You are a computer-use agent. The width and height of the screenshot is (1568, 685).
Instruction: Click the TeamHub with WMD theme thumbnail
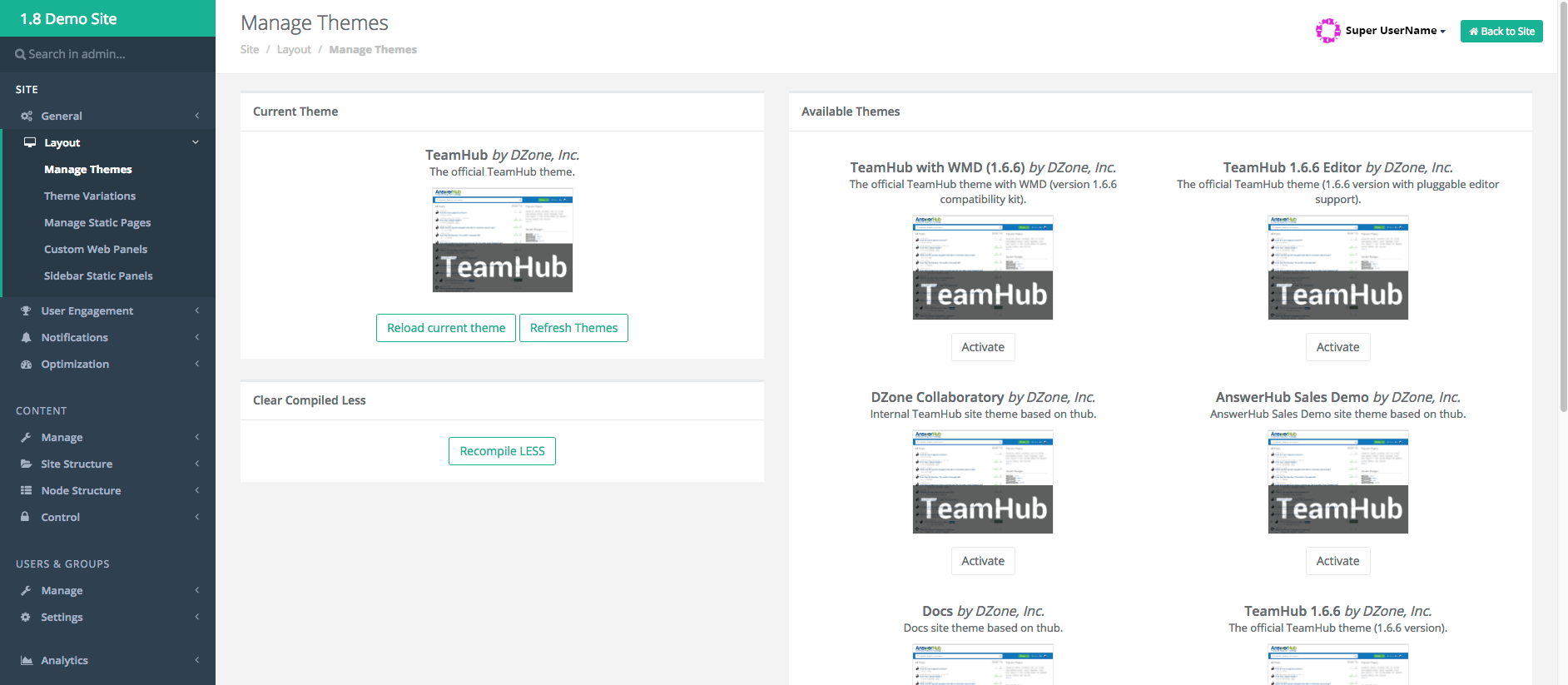click(x=983, y=267)
